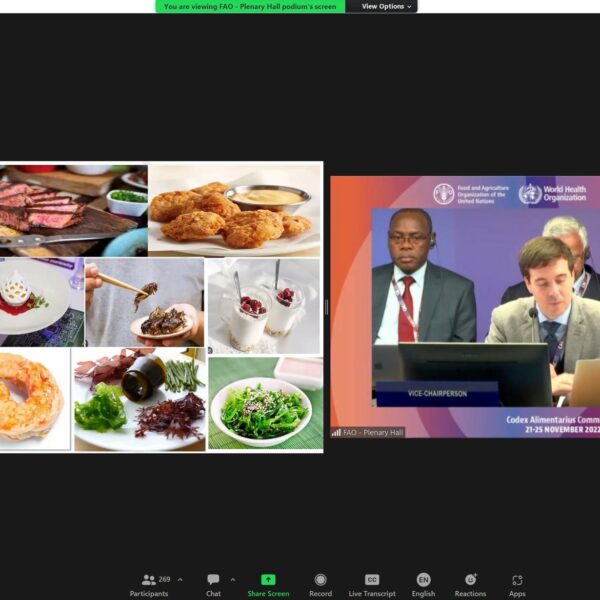Click the insects with chopsticks image

click(145, 302)
